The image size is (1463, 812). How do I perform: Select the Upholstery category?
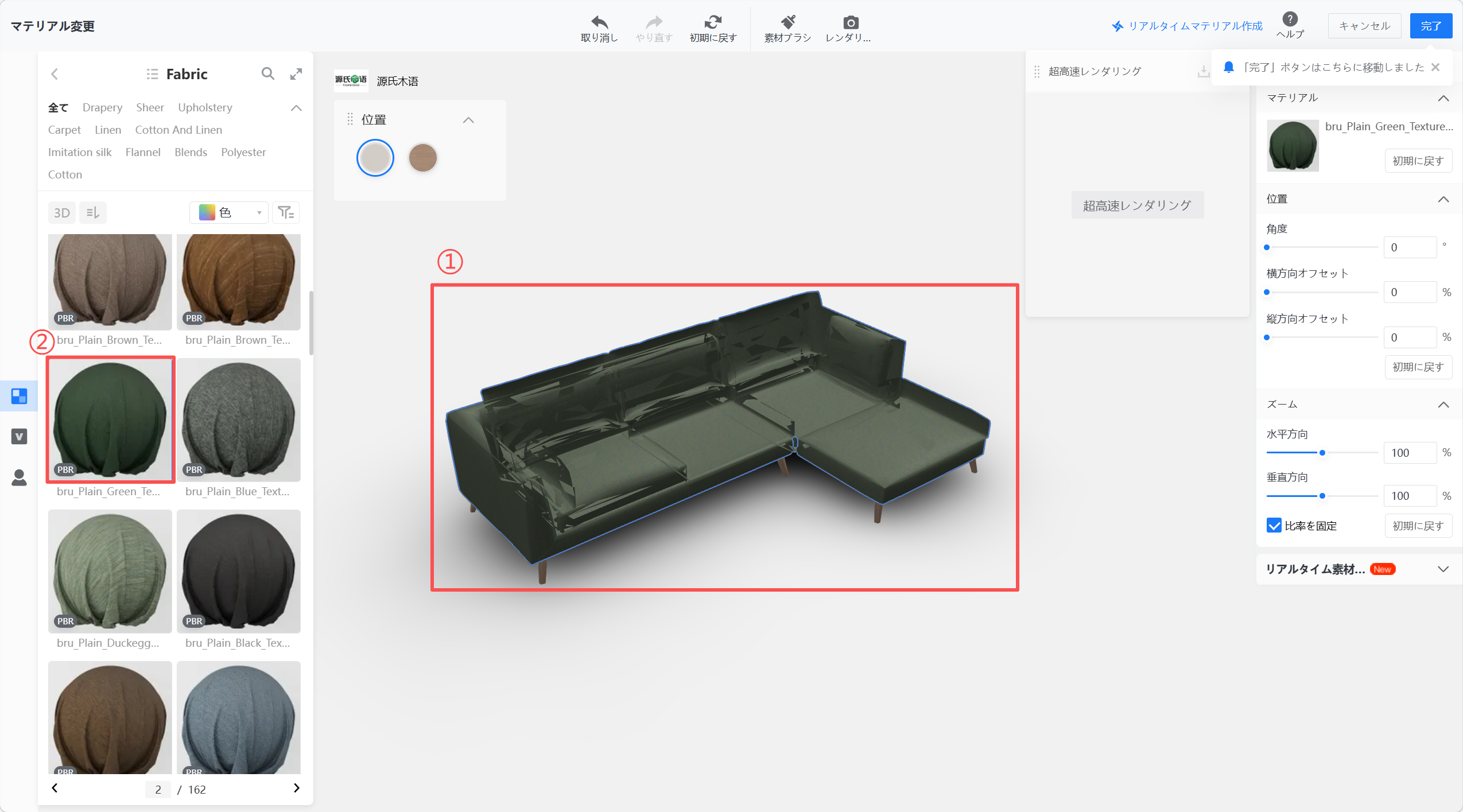click(205, 107)
